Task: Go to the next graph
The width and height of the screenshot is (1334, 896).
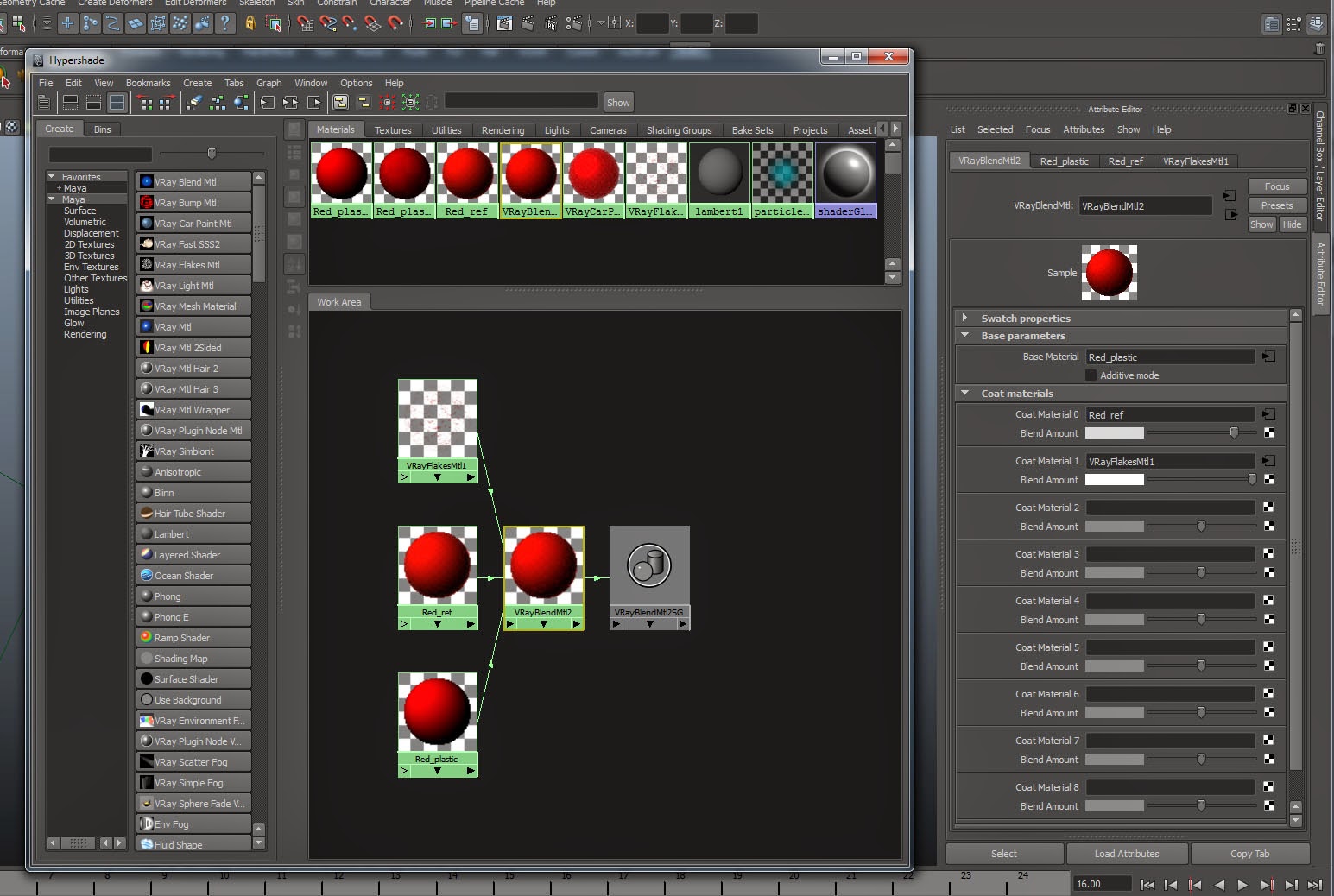Action: (x=167, y=103)
